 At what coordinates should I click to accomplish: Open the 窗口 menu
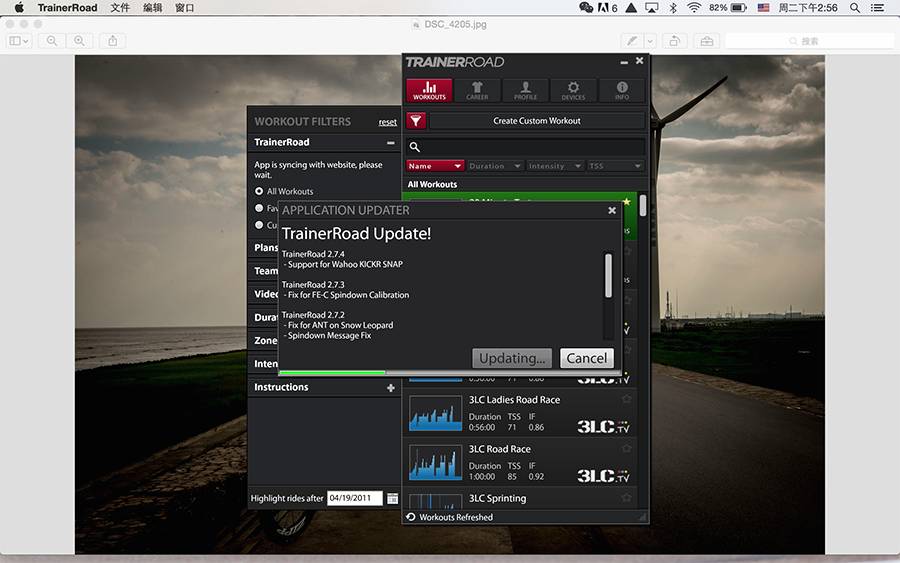(x=184, y=7)
